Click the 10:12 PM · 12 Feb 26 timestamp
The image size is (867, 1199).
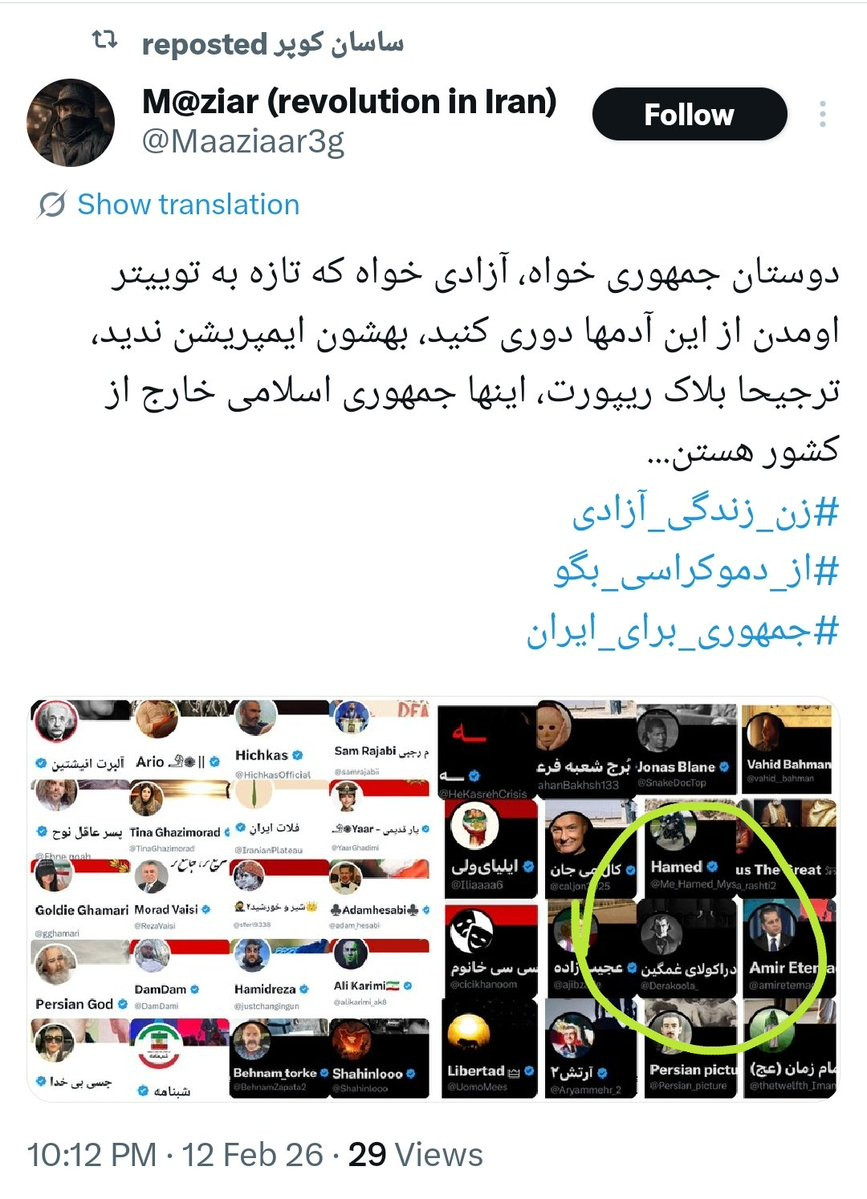pos(175,1155)
